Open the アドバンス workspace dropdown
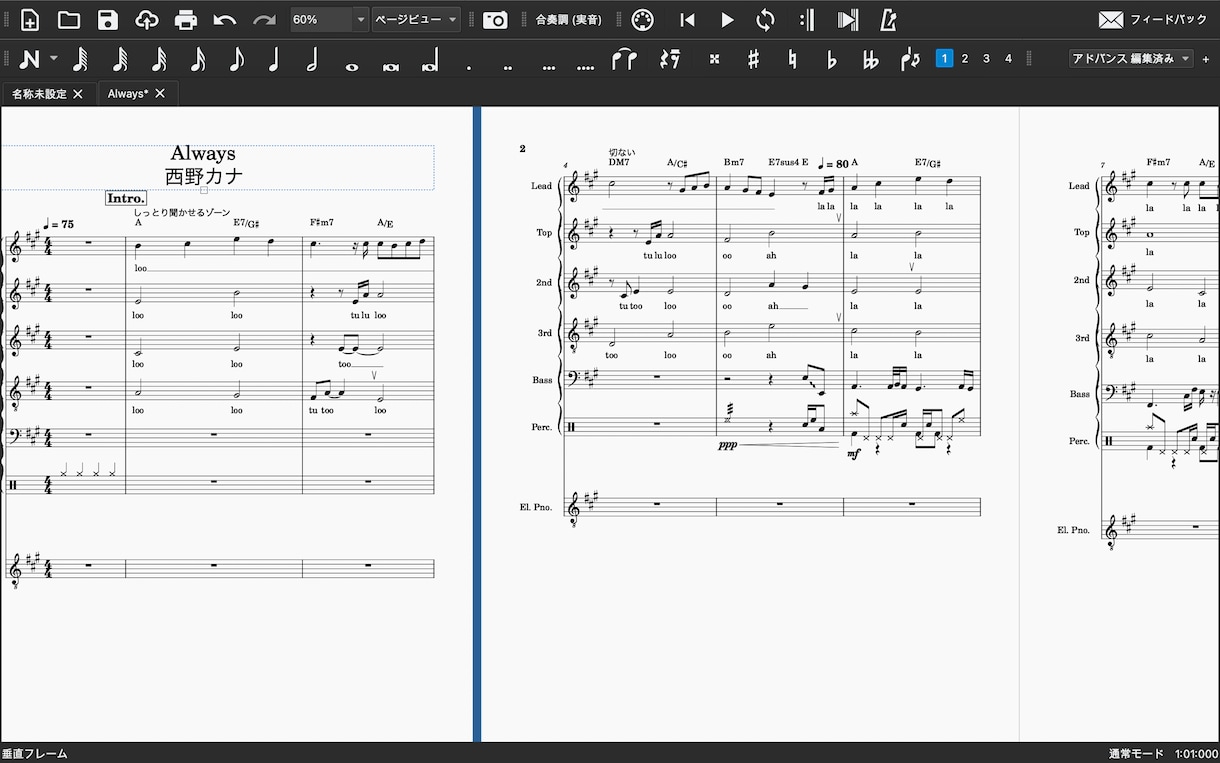This screenshot has width=1220, height=763. coord(1131,59)
